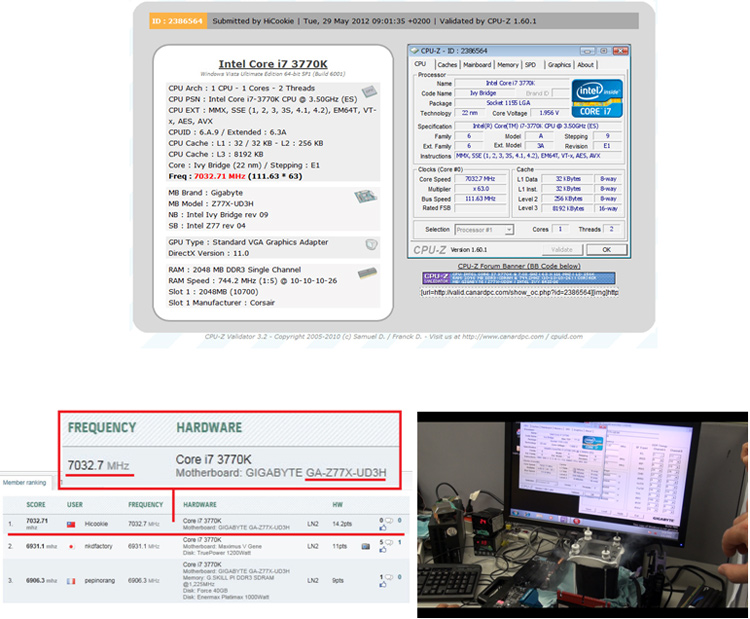
Task: Switch to the SPD tab
Action: pyautogui.click(x=530, y=65)
